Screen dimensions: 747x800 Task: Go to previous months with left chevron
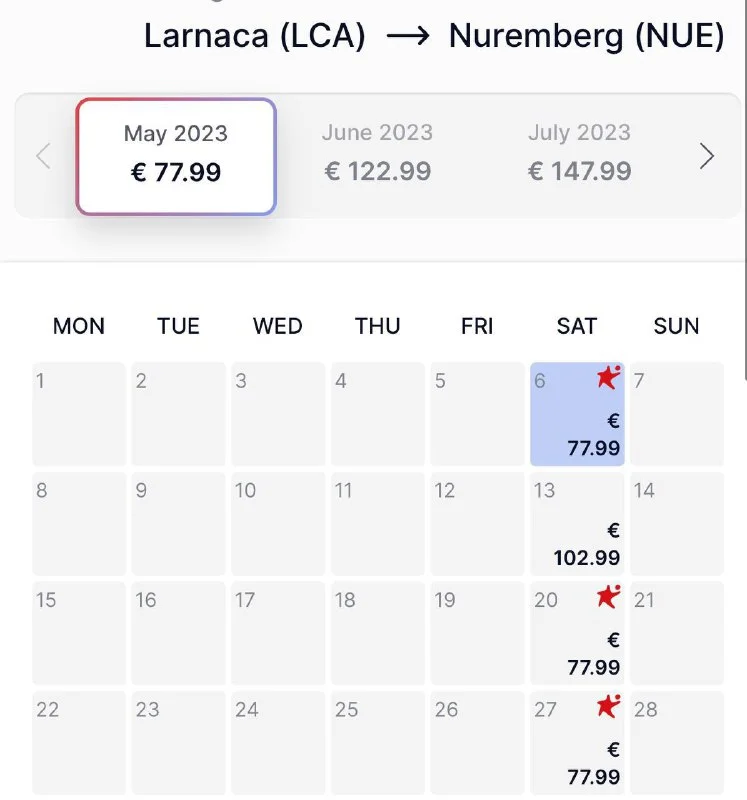(x=43, y=156)
